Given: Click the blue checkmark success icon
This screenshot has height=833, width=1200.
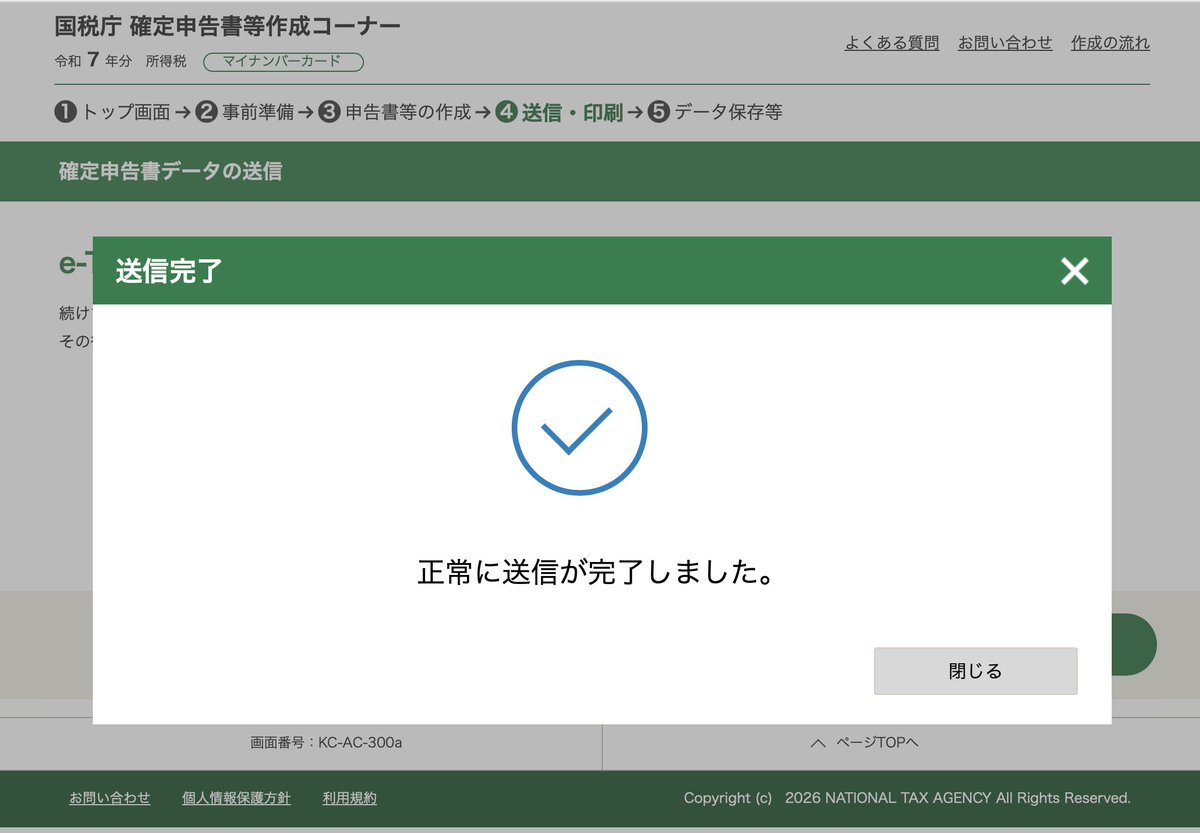Looking at the screenshot, I should 579,427.
